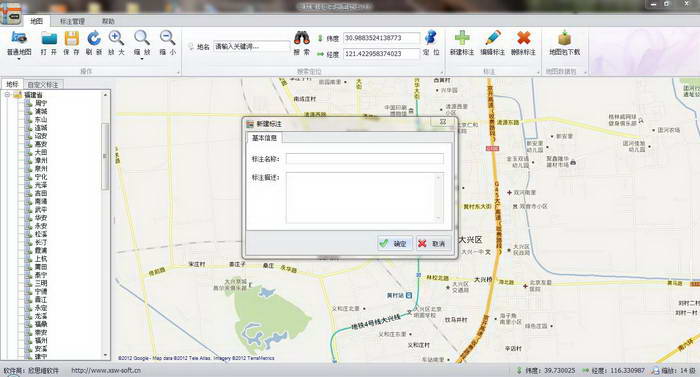Screen dimensions: 700x377
Task: Click the 新建标注 dialog title icon
Action: tap(250, 124)
